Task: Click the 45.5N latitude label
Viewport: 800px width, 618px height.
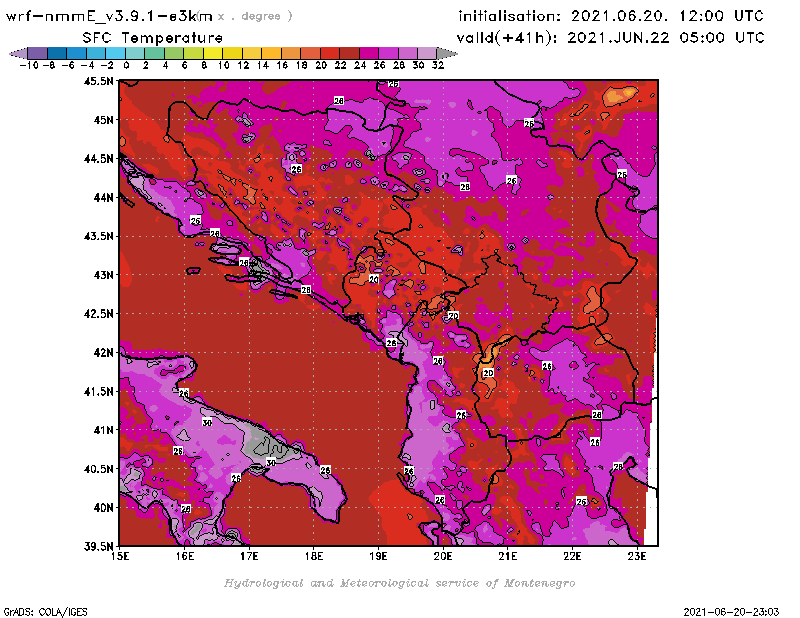Action: point(98,81)
